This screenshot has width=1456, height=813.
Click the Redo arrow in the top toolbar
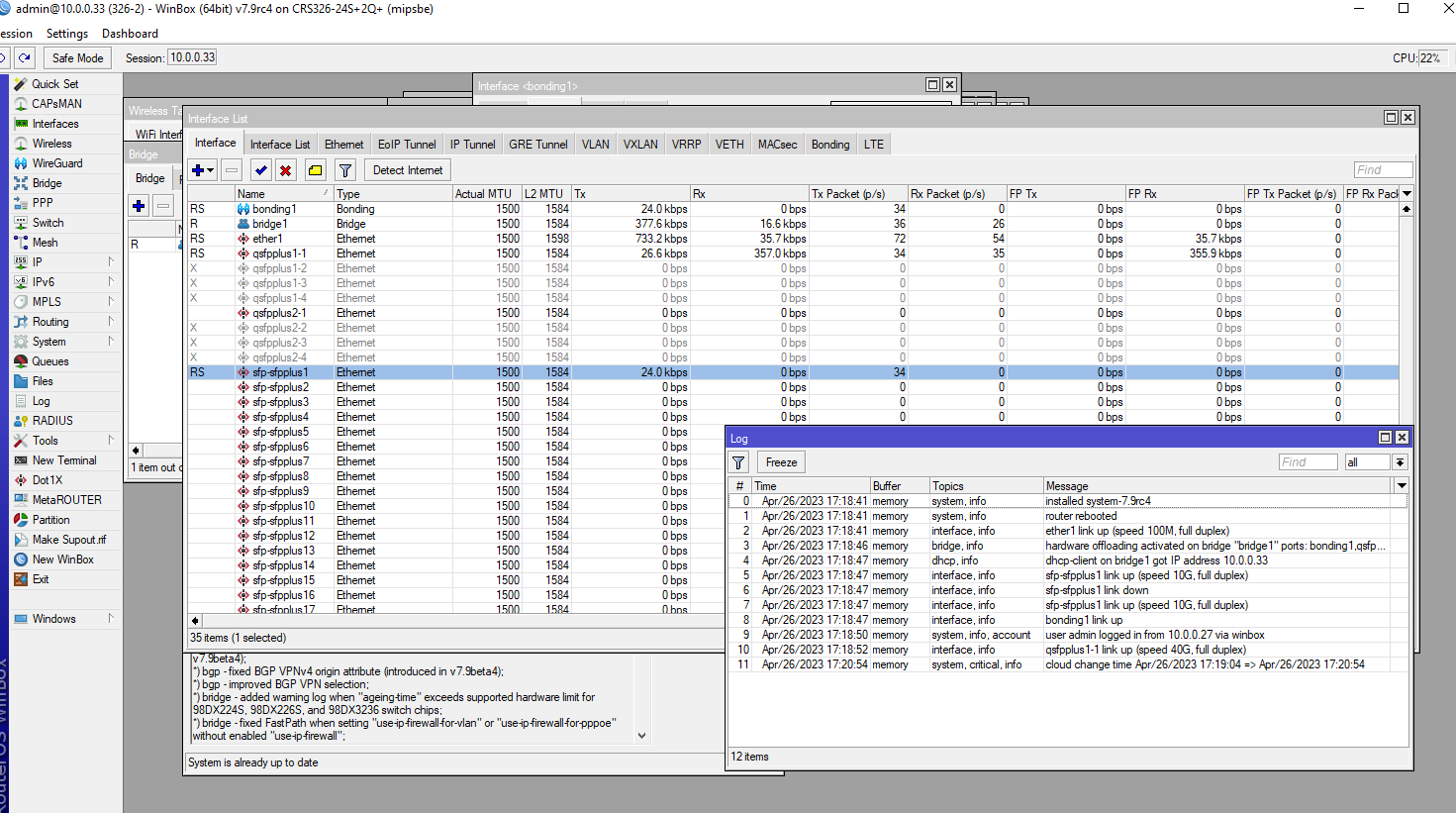(25, 58)
